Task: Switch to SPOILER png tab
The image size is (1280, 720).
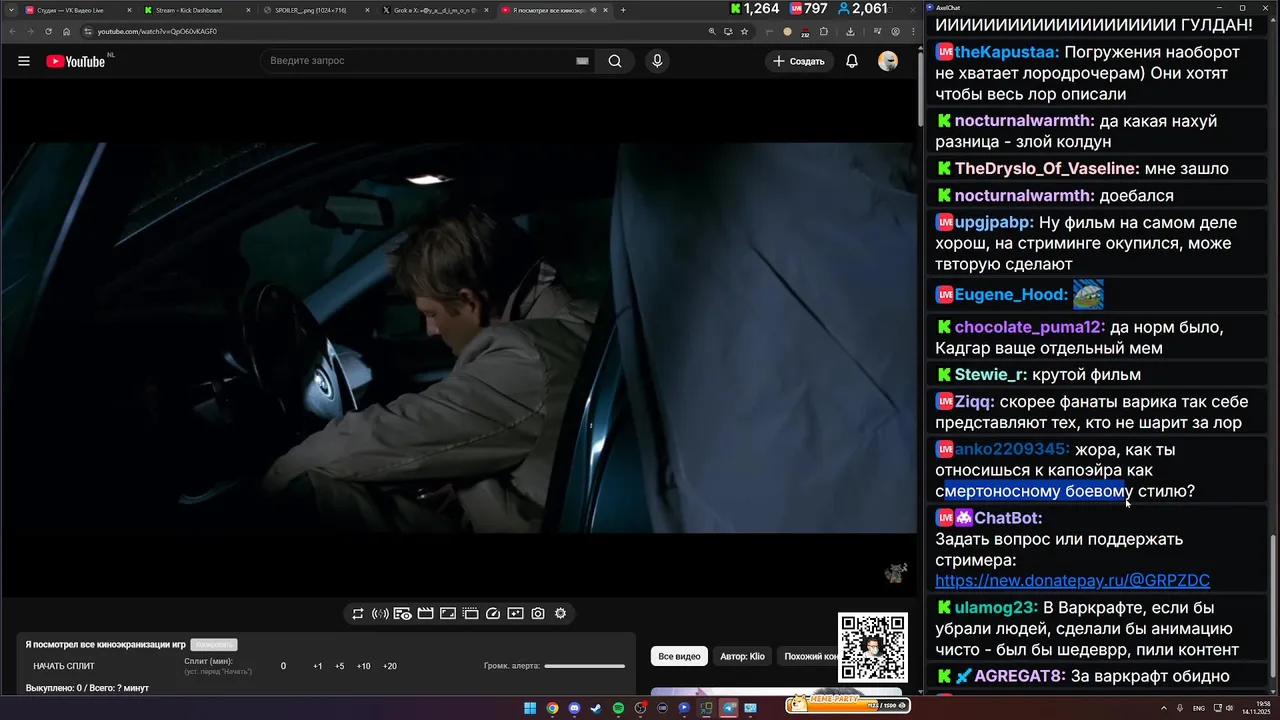Action: pos(316,10)
